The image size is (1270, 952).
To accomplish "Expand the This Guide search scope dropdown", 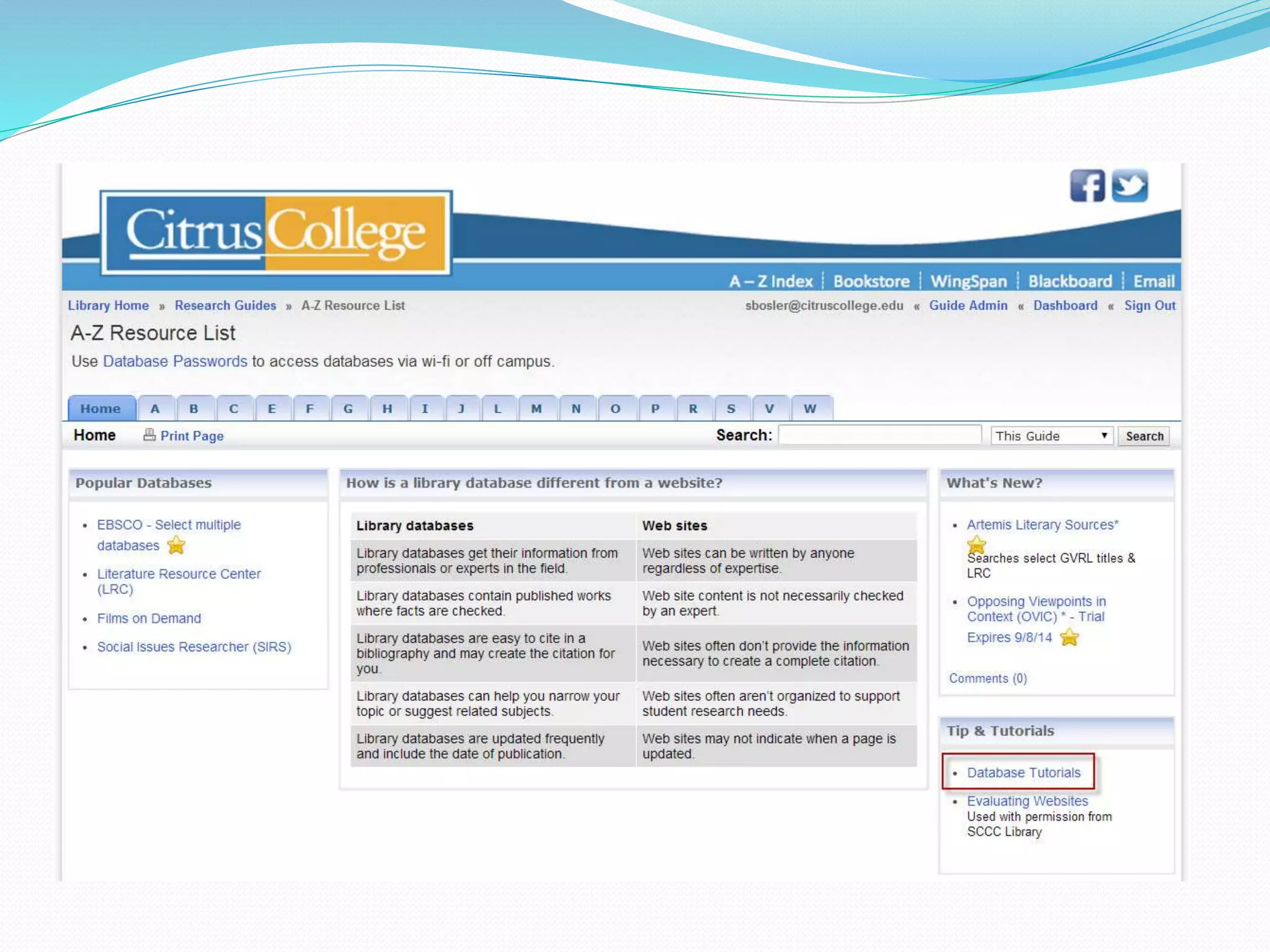I will point(1052,436).
